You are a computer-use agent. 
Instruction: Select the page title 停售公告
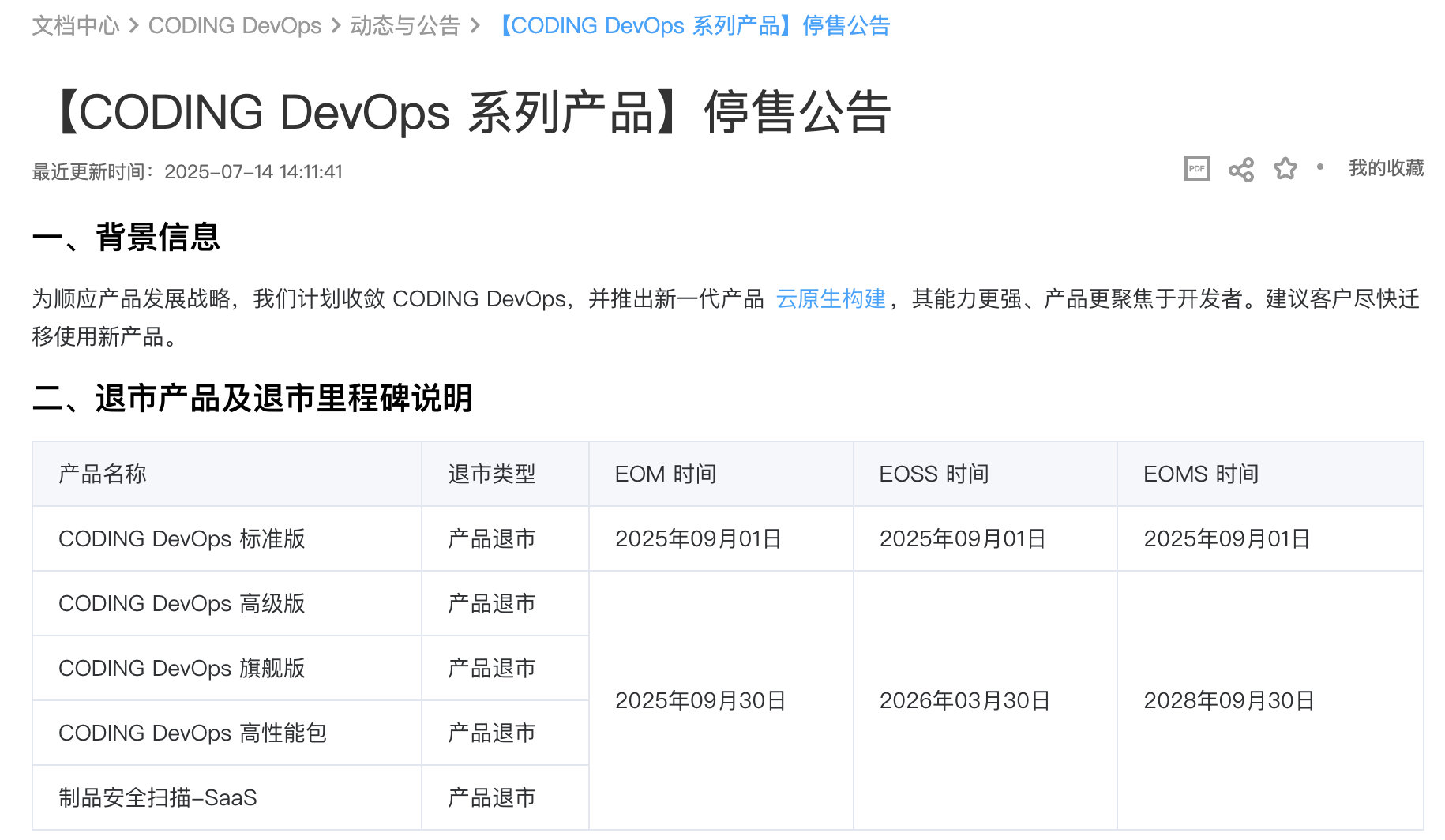point(470,111)
